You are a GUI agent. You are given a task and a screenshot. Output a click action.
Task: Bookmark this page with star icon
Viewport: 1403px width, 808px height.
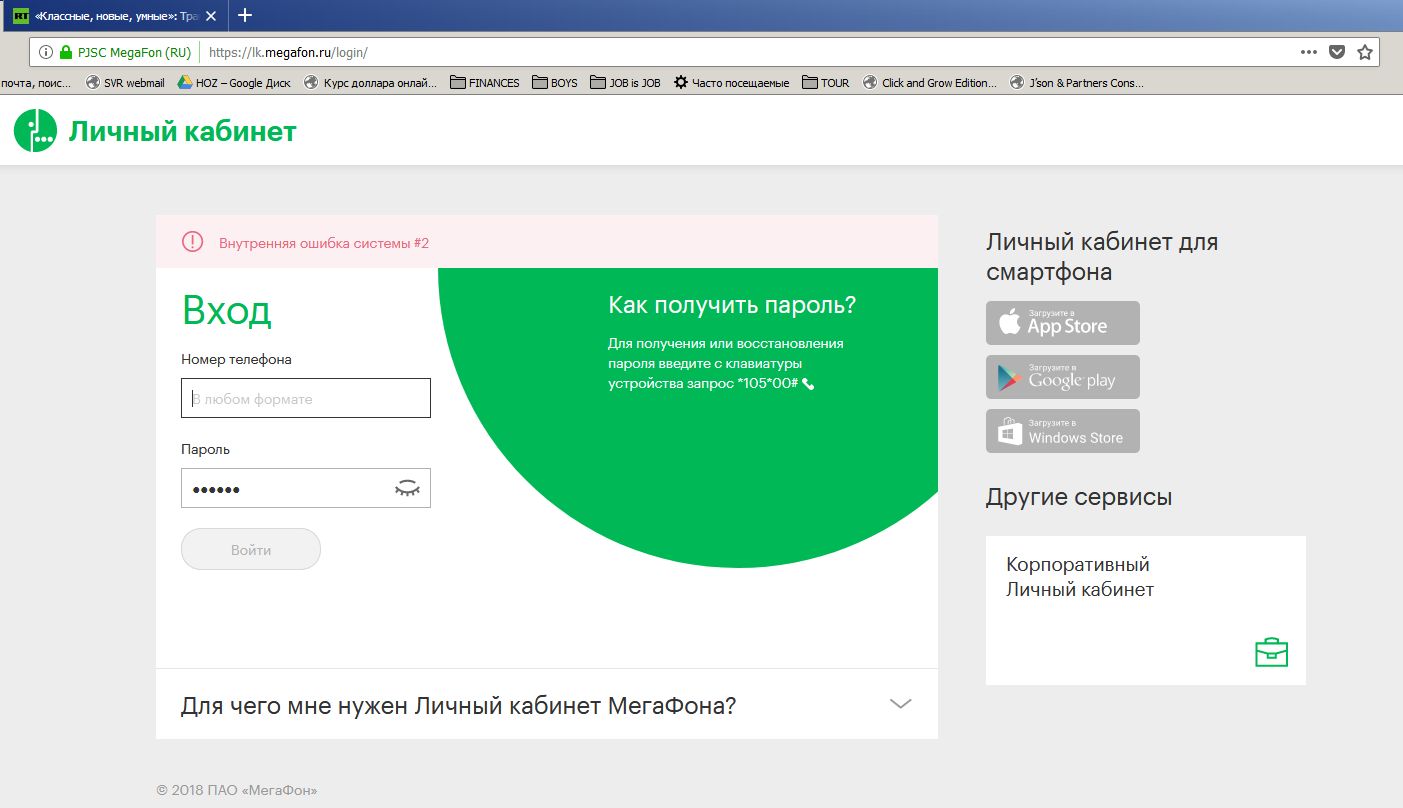(1364, 52)
